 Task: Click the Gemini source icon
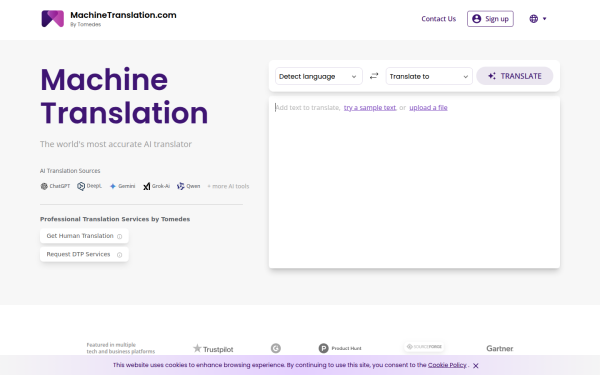113,186
